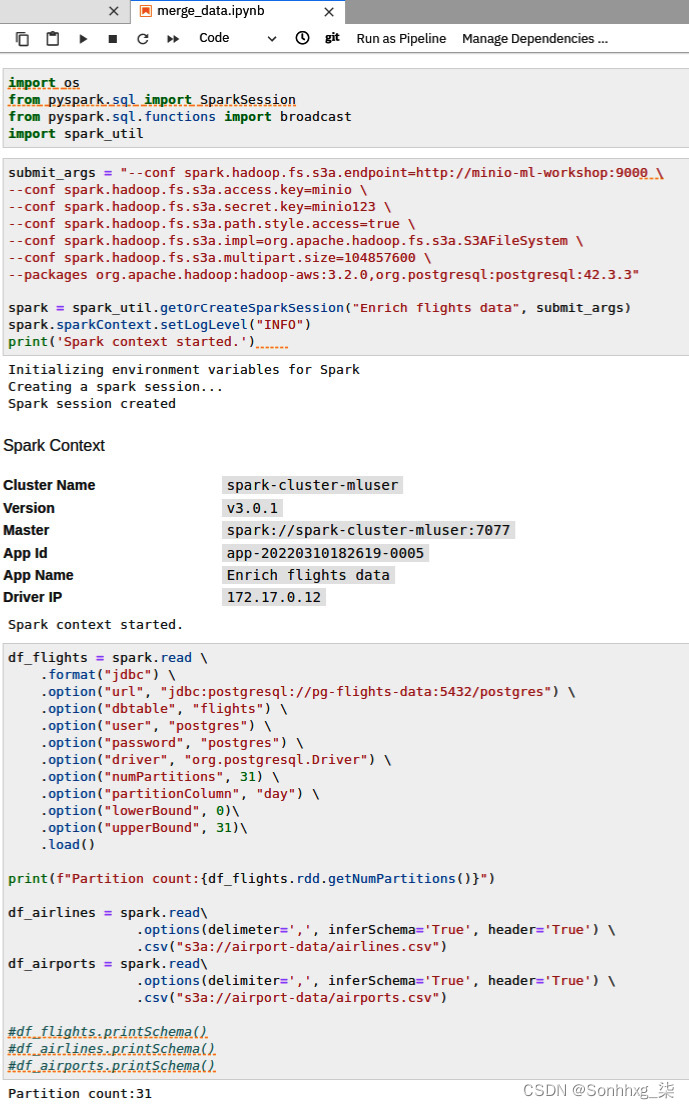Click version value v3.0.1
689x1109 pixels.
(253, 508)
